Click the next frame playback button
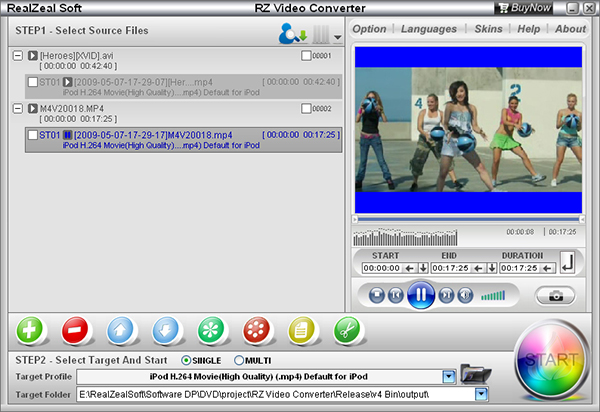The width and height of the screenshot is (600, 412). (x=446, y=295)
